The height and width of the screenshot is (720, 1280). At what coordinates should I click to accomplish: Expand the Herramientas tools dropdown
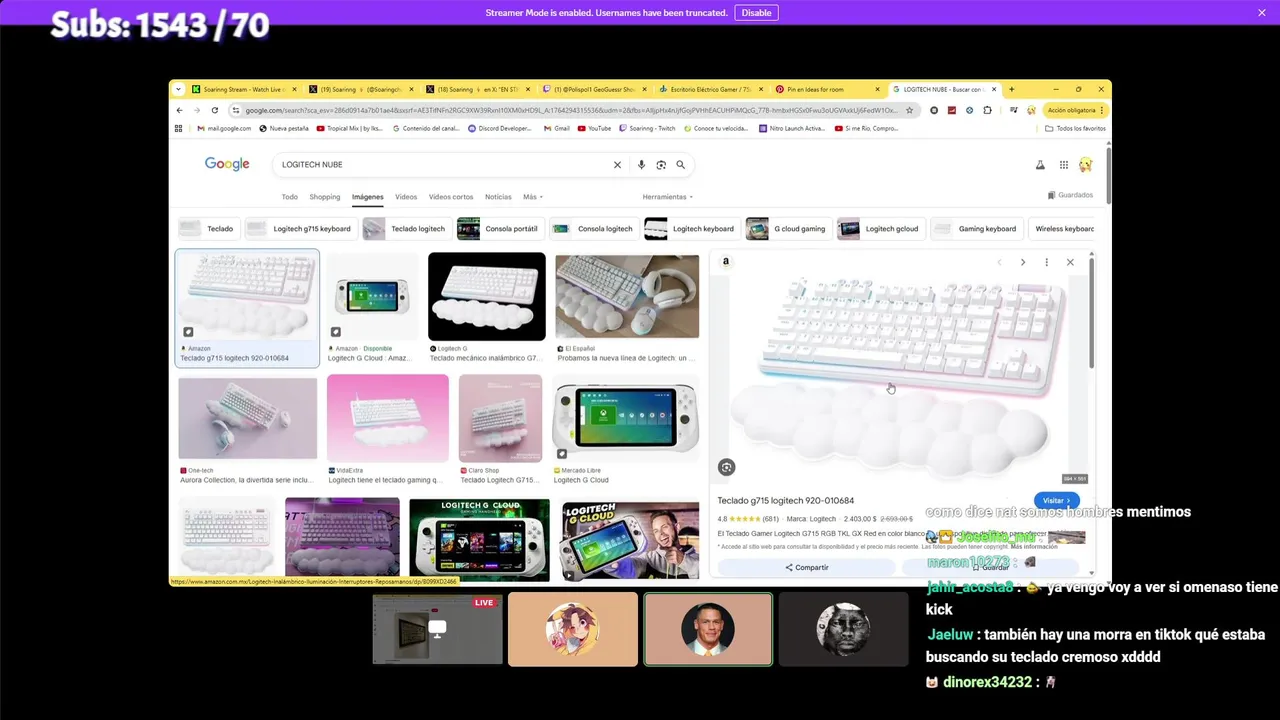point(667,197)
